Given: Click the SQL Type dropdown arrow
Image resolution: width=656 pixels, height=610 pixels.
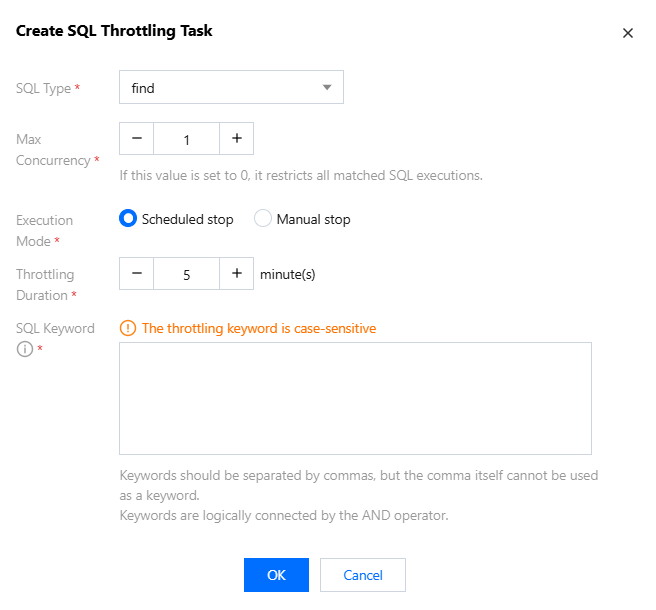Looking at the screenshot, I should pyautogui.click(x=327, y=88).
